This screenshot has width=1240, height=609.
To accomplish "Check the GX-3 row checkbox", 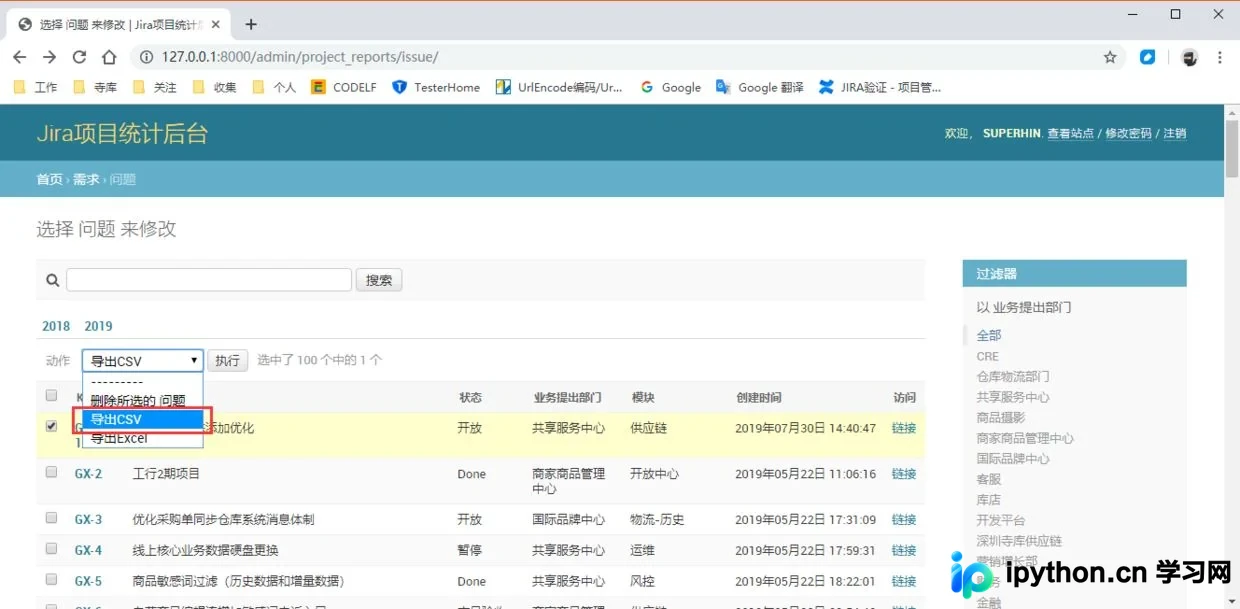I will 51,518.
